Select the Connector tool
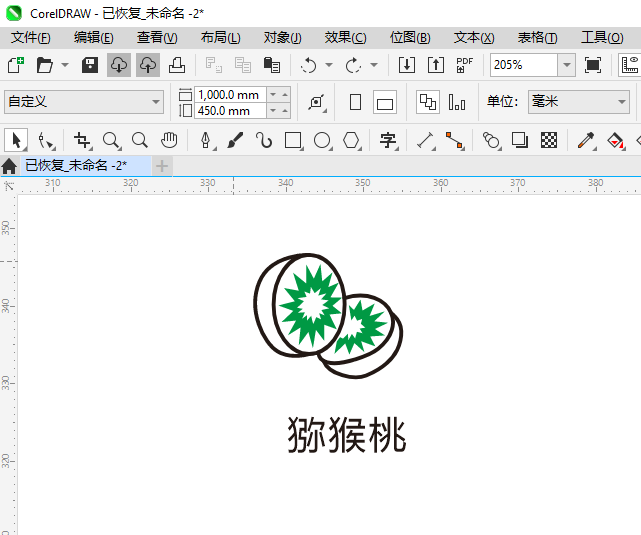This screenshot has height=535, width=641. tap(455, 141)
